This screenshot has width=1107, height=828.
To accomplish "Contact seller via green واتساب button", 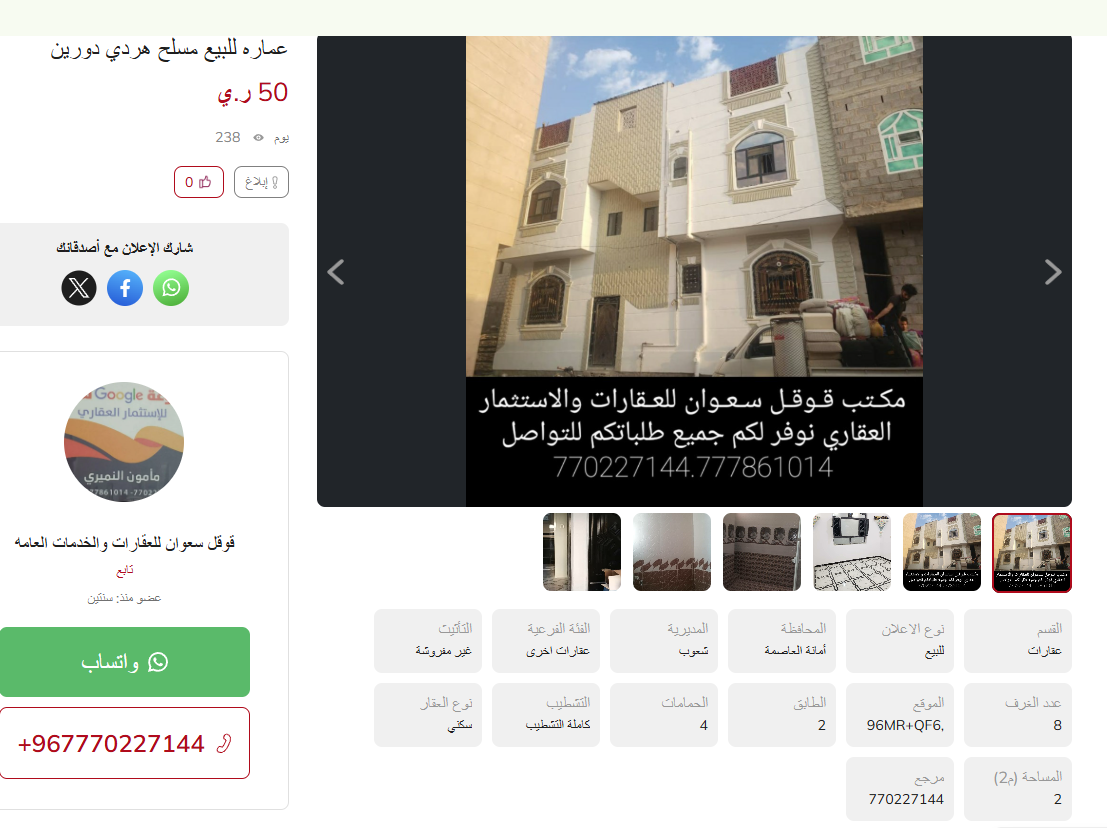I will [x=125, y=662].
